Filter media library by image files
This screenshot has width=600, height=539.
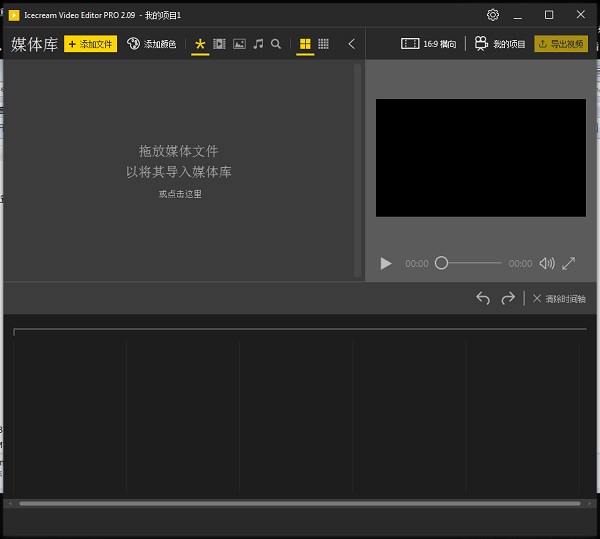pos(240,44)
